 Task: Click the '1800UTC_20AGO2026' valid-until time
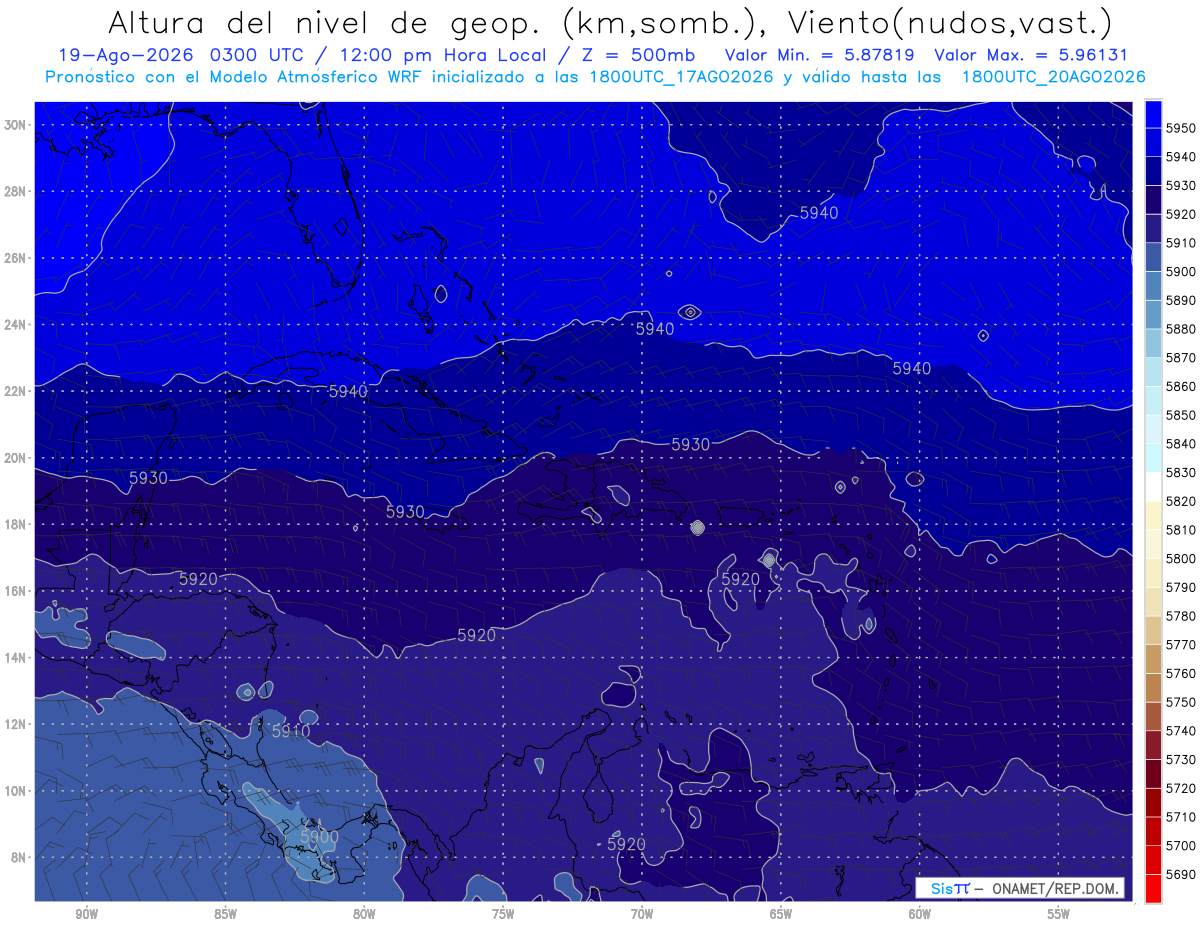(x=1053, y=77)
